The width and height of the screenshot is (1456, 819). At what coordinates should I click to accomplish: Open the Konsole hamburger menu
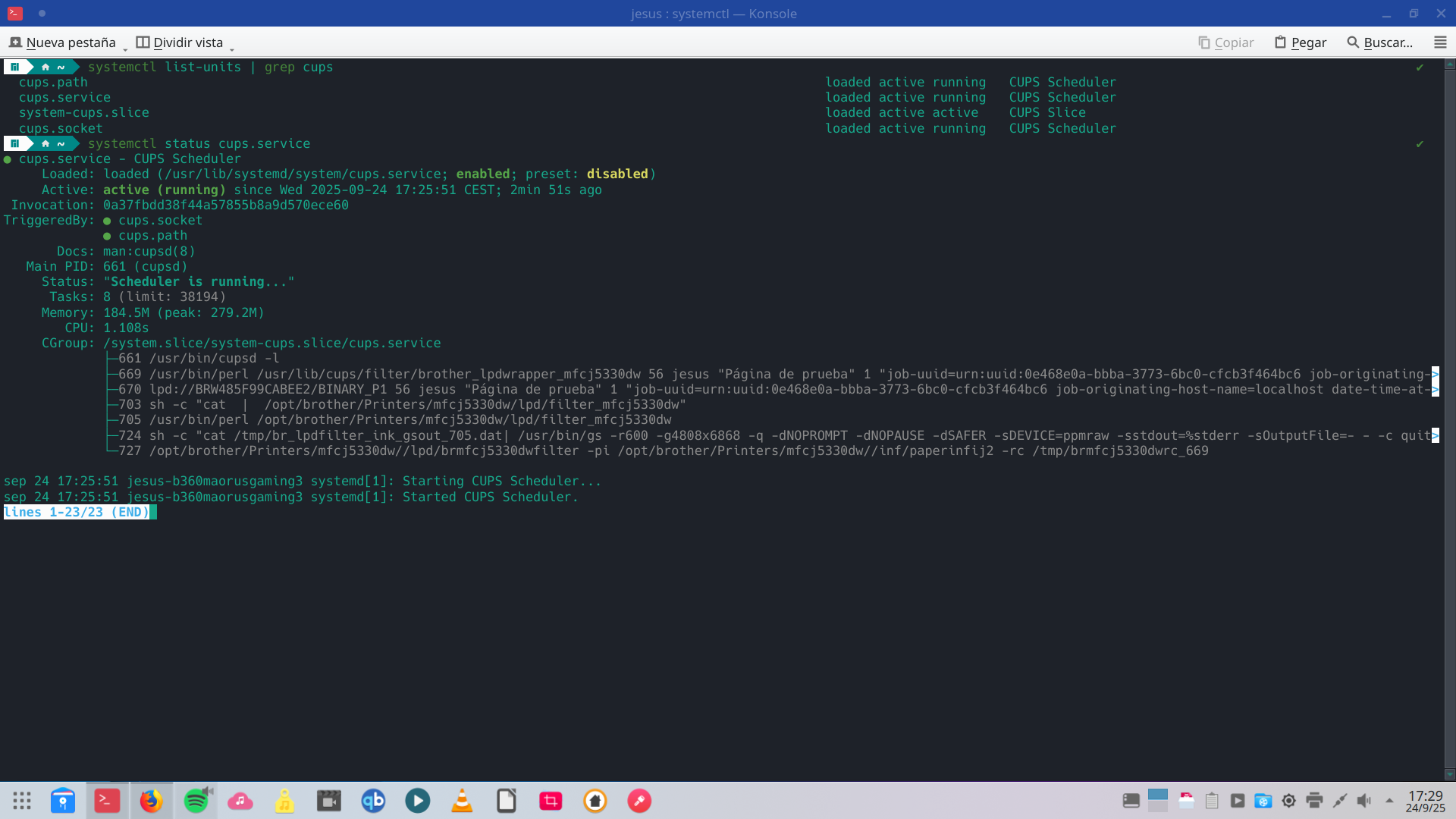(x=1439, y=42)
